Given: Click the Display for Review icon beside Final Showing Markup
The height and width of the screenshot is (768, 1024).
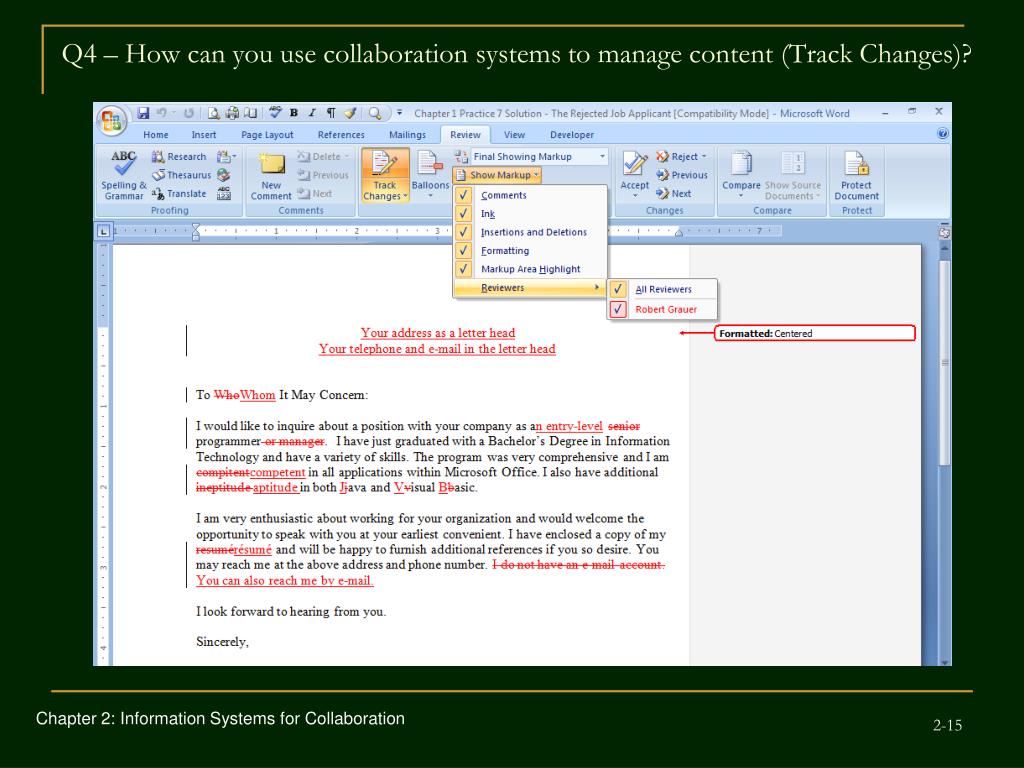Looking at the screenshot, I should point(461,157).
